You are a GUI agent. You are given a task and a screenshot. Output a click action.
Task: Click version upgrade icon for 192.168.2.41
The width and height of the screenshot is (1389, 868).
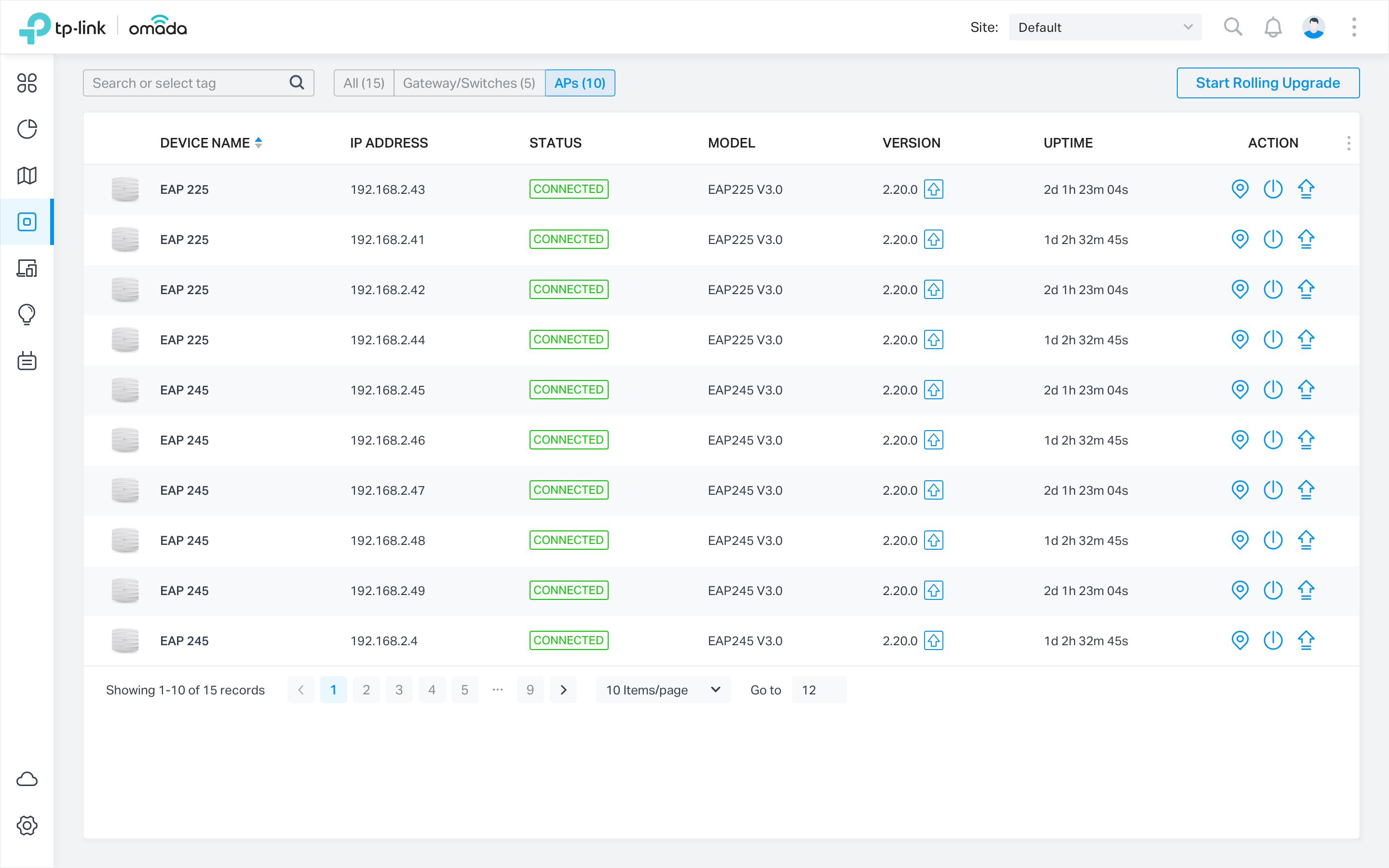pyautogui.click(x=934, y=239)
